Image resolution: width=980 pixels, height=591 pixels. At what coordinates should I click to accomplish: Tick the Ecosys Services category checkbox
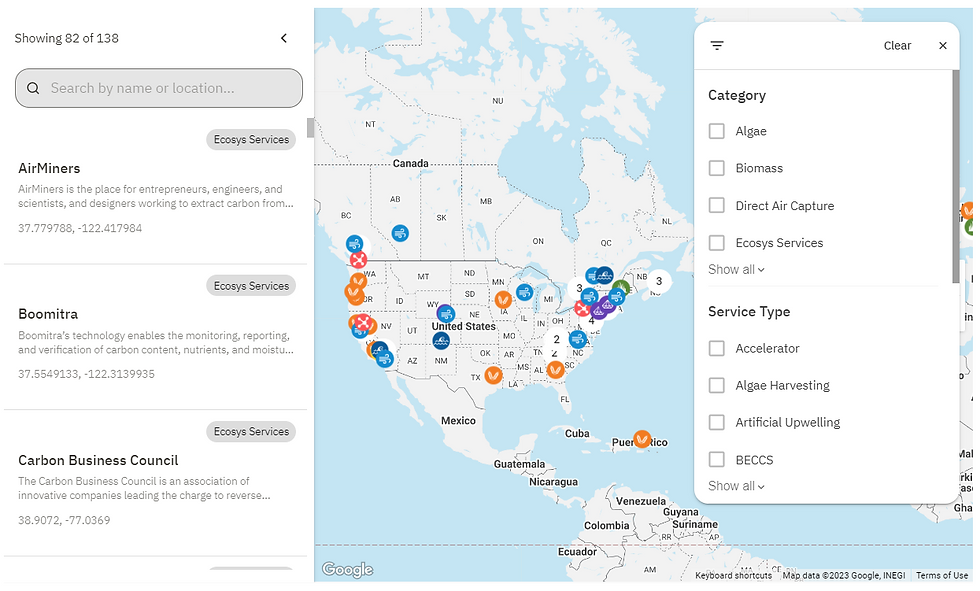click(x=716, y=242)
